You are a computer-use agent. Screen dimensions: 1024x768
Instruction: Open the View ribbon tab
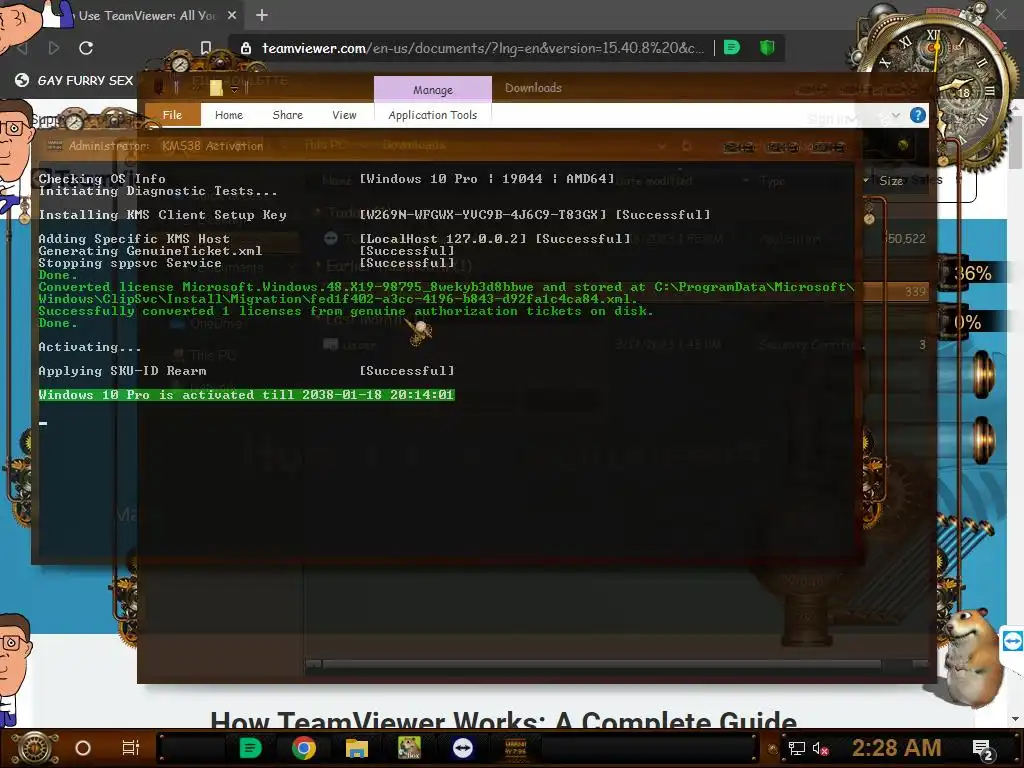(344, 115)
